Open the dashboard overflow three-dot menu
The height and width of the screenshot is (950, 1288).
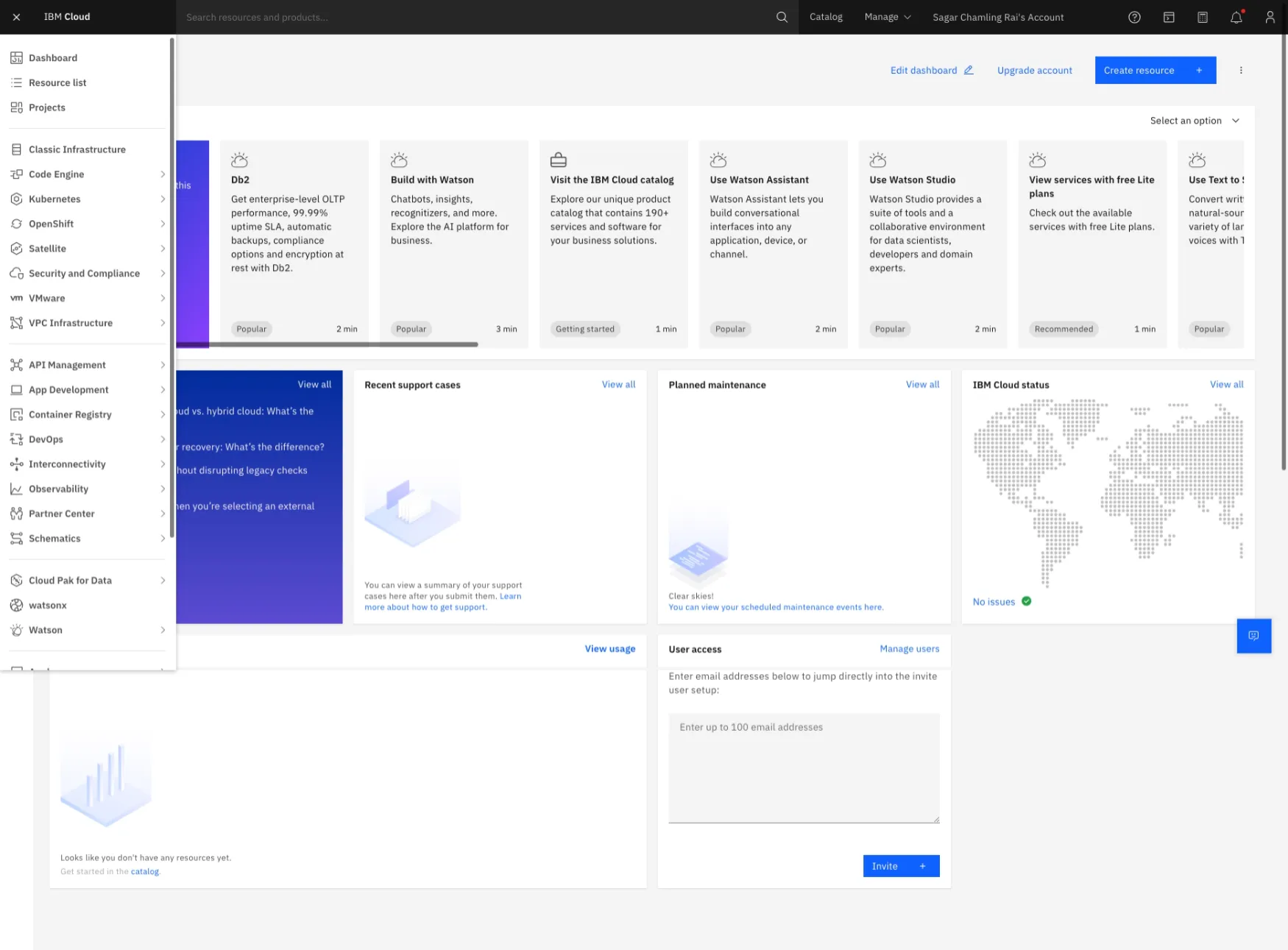(1240, 71)
